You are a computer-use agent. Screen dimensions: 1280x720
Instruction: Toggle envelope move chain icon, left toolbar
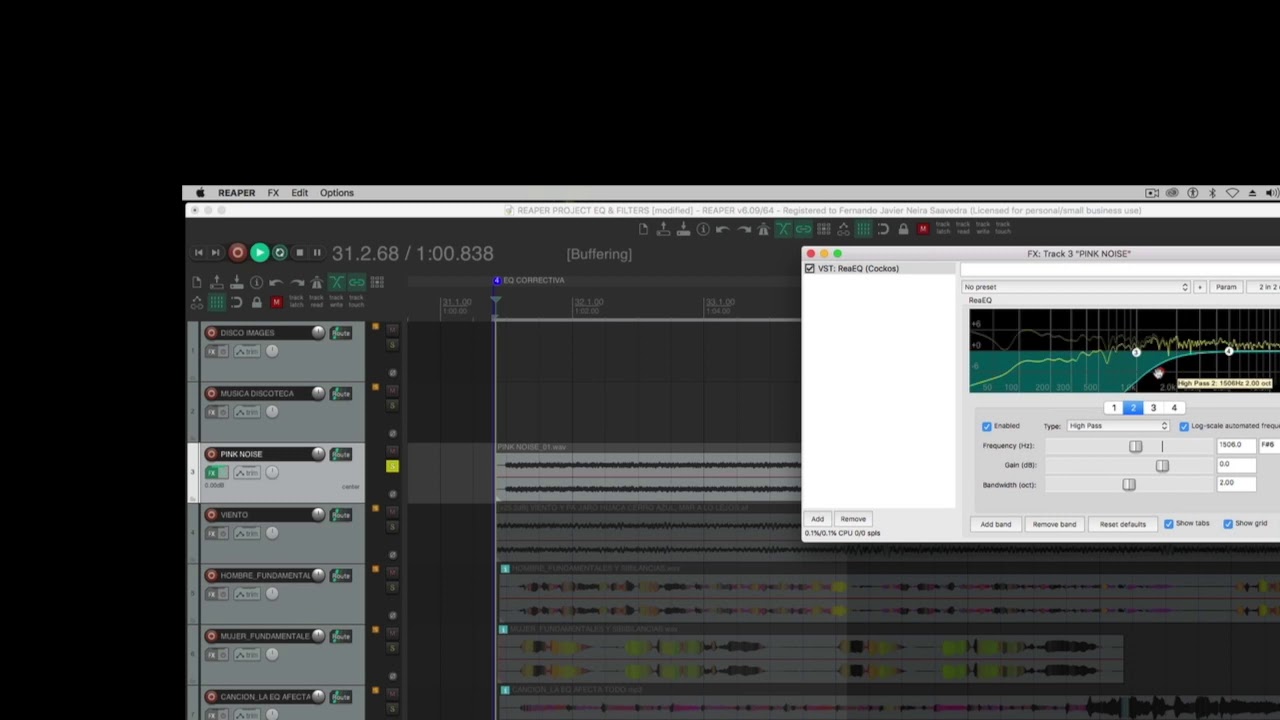click(x=197, y=302)
